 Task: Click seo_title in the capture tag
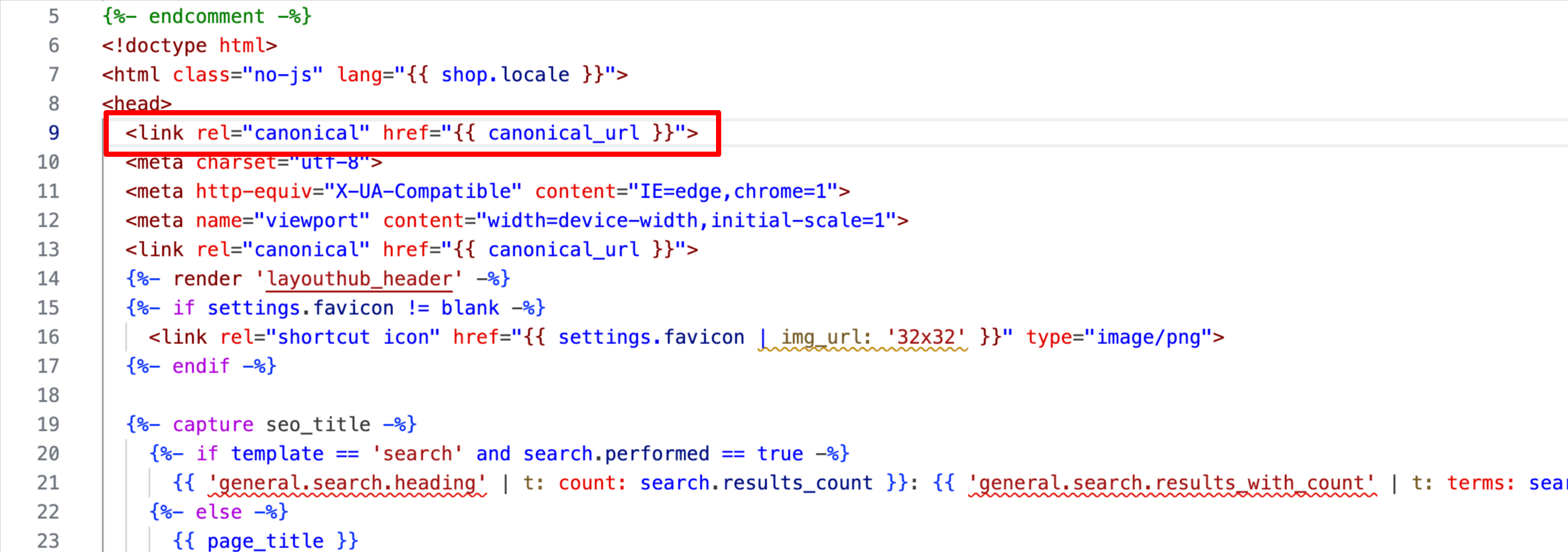point(318,425)
